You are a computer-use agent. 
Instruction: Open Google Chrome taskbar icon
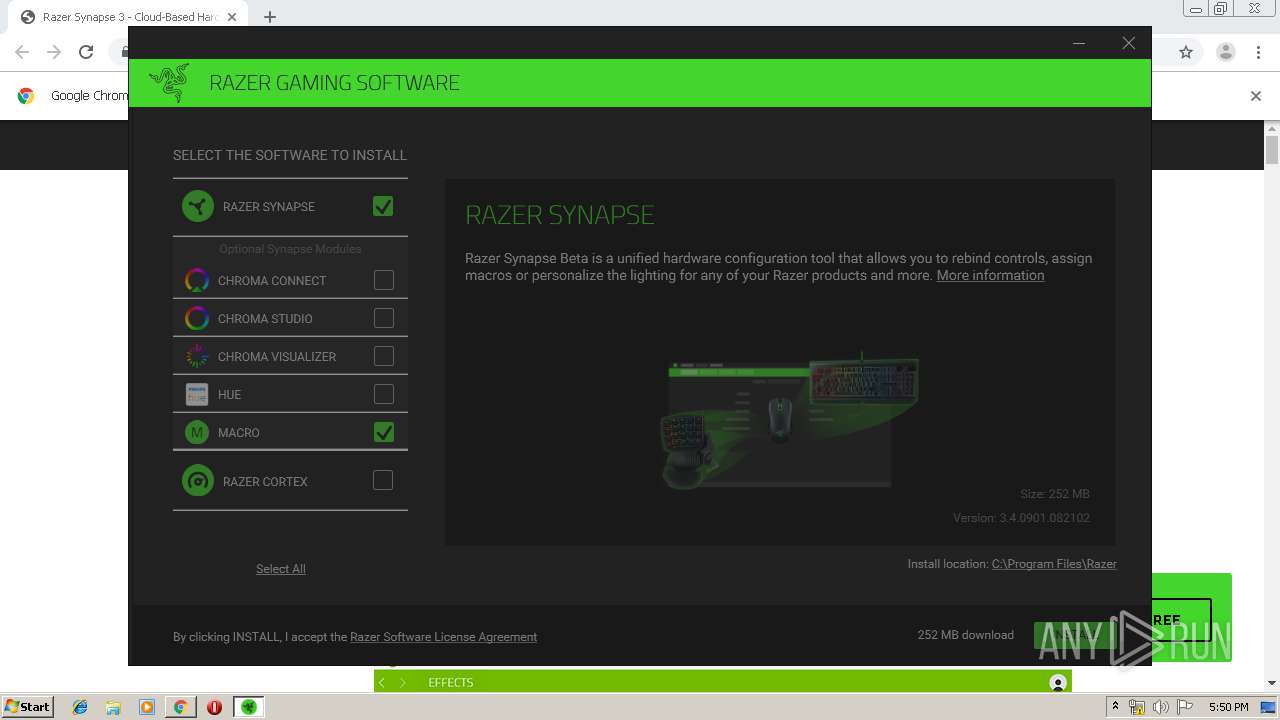pos(180,707)
